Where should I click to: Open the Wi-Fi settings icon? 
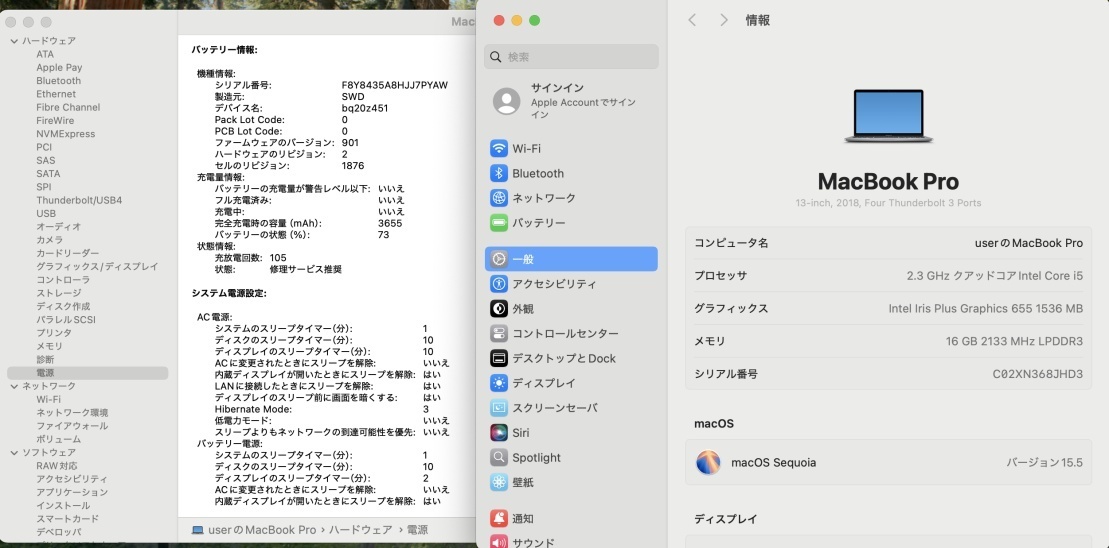[x=499, y=148]
